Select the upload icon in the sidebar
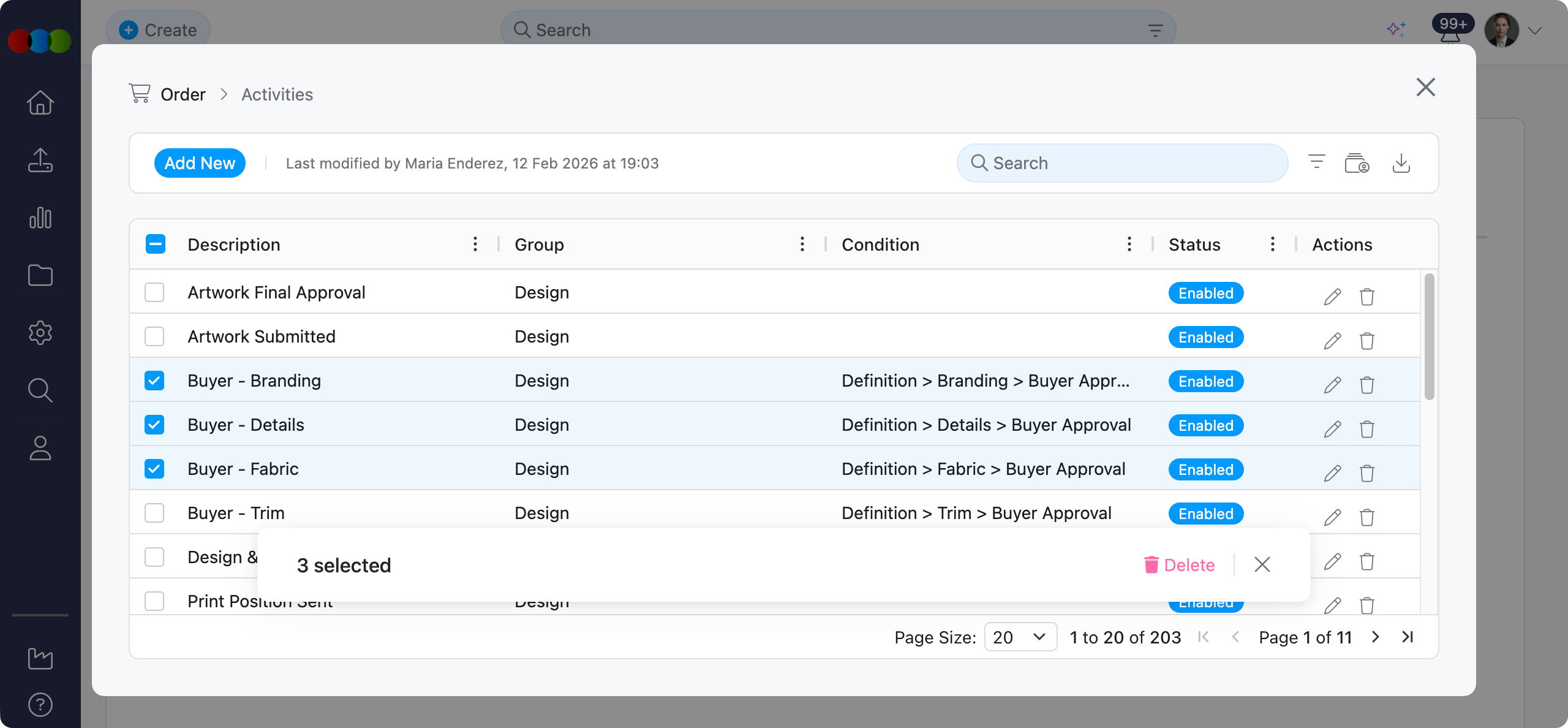 pos(39,160)
